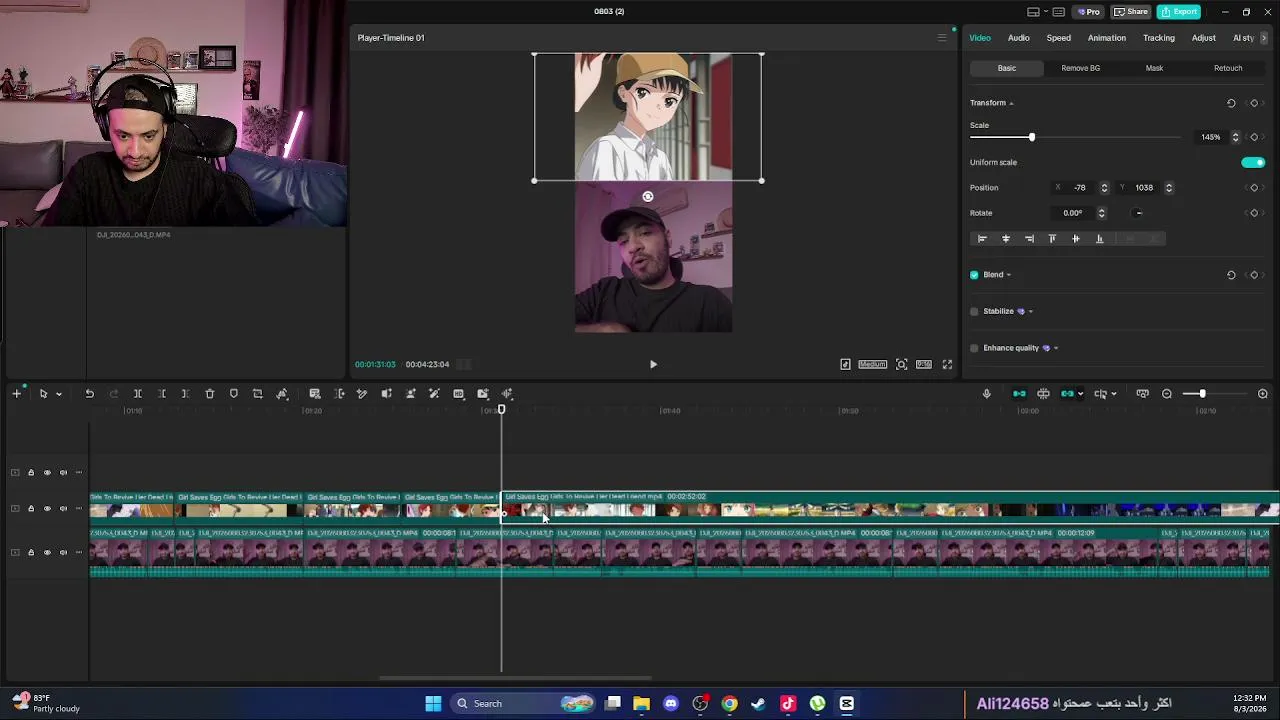The height and width of the screenshot is (720, 1280).
Task: Click the Scale slider handle
Action: click(1031, 137)
